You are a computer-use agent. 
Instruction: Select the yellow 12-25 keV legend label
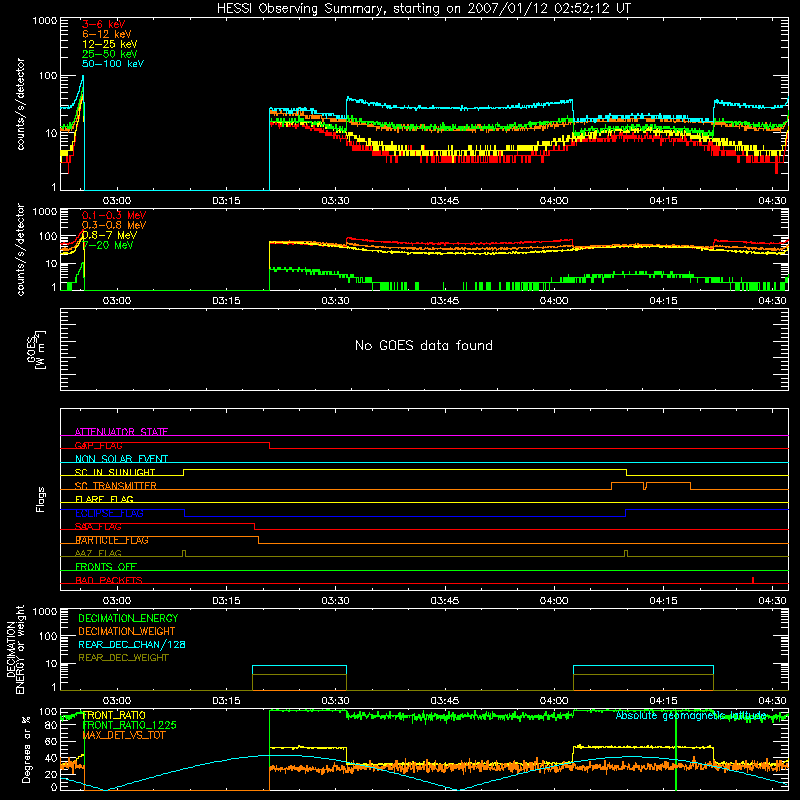tap(110, 44)
